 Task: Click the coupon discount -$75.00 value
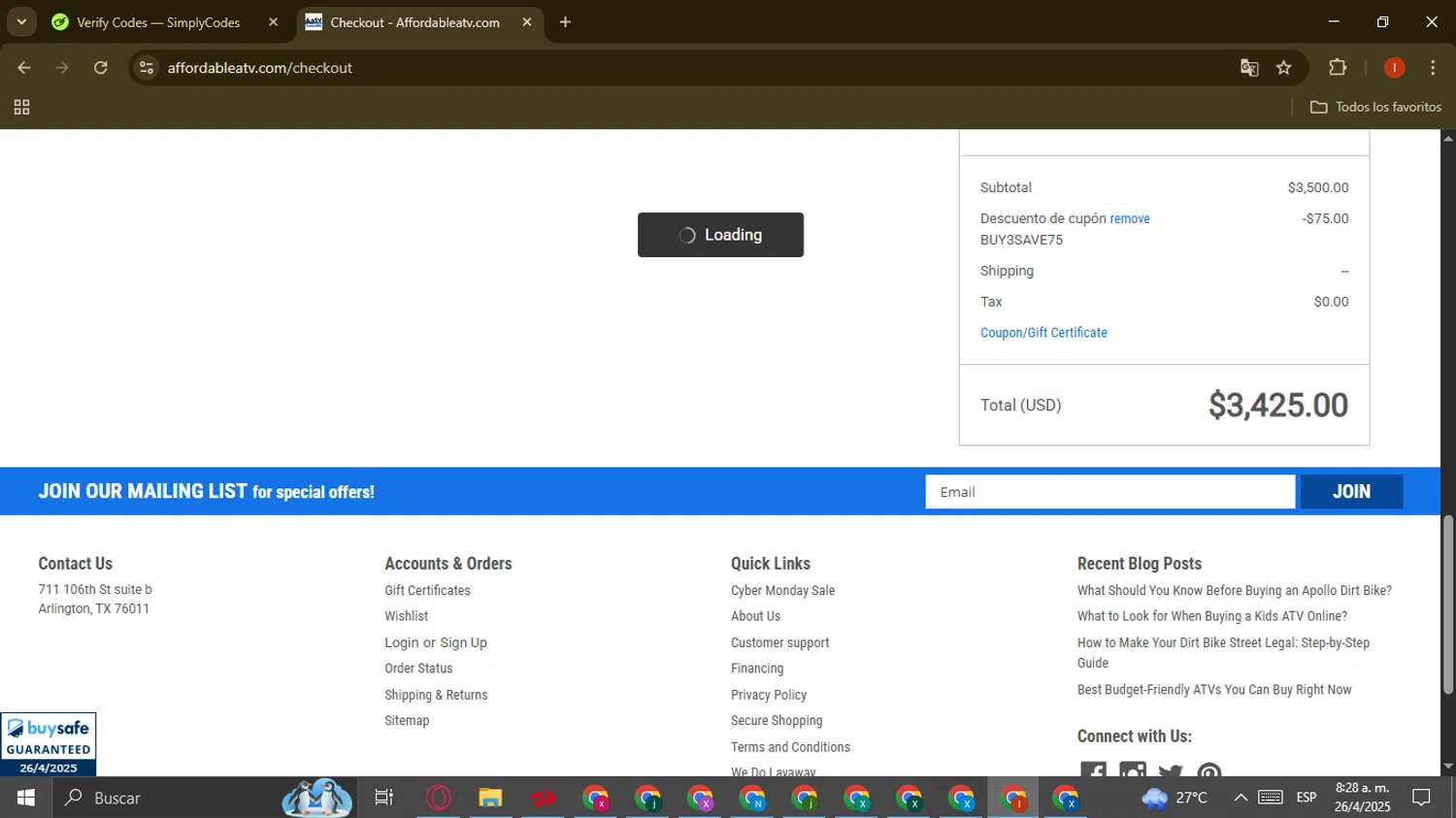[1325, 219]
